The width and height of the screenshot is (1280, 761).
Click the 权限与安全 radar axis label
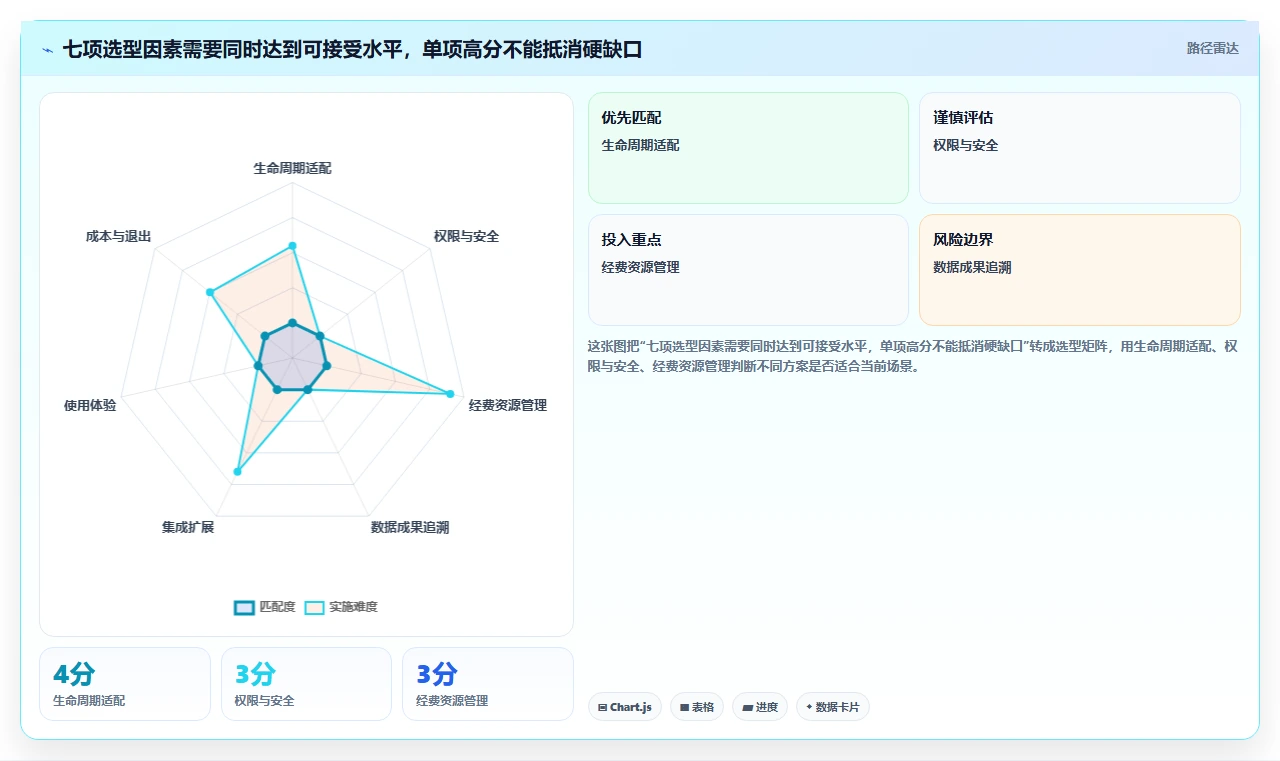point(466,236)
